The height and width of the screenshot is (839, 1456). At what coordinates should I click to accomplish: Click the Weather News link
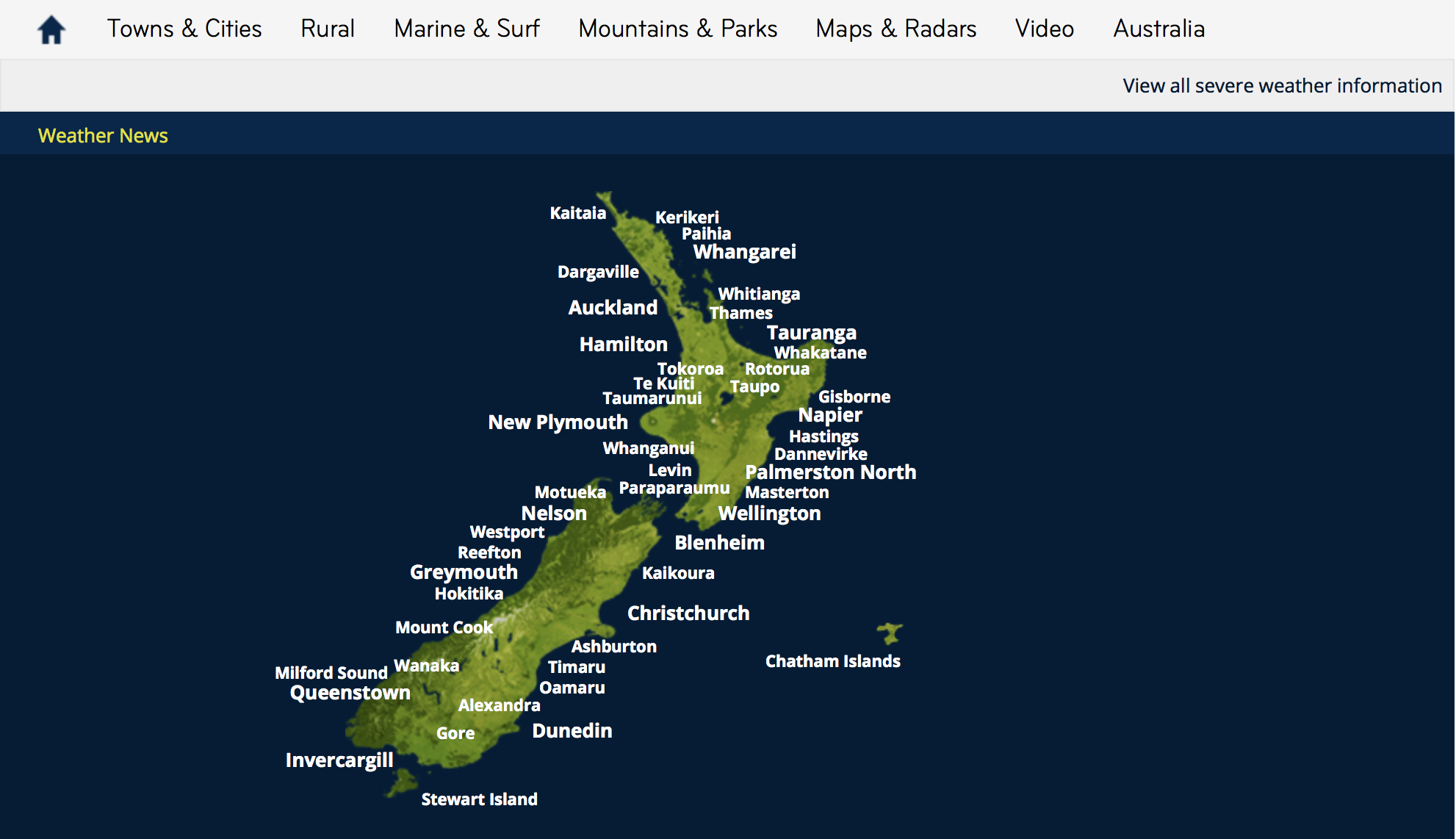pyautogui.click(x=103, y=136)
